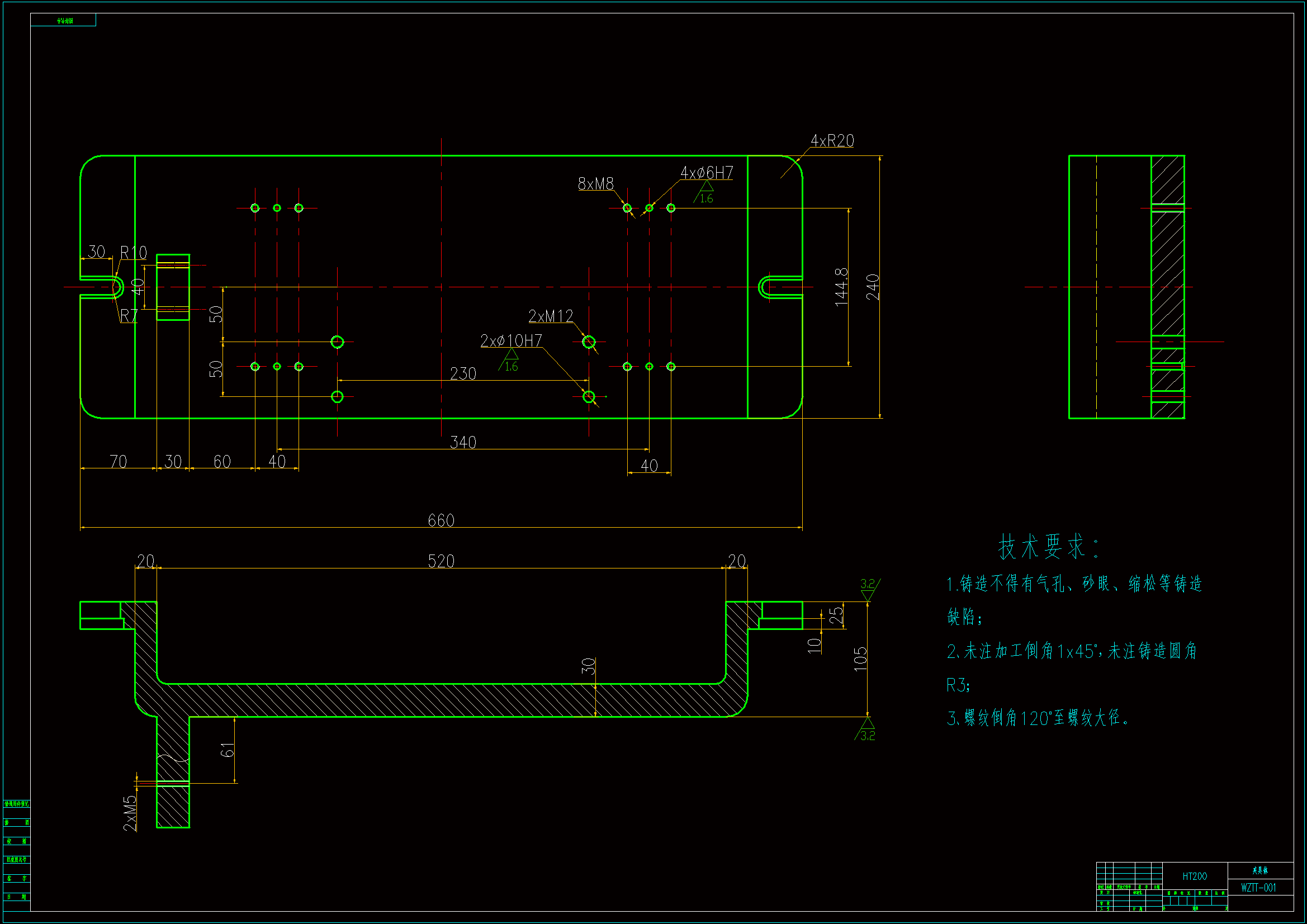Select the R10 slot radius label

133,252
